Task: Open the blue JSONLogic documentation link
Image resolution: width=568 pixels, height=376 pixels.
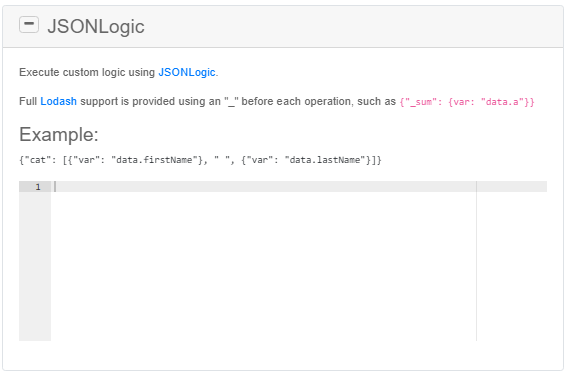Action: [x=187, y=72]
